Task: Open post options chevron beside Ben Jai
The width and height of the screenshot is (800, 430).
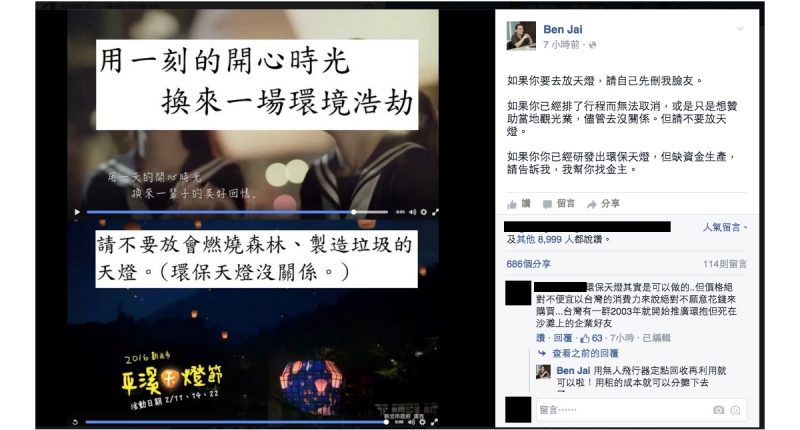Action: tap(740, 29)
